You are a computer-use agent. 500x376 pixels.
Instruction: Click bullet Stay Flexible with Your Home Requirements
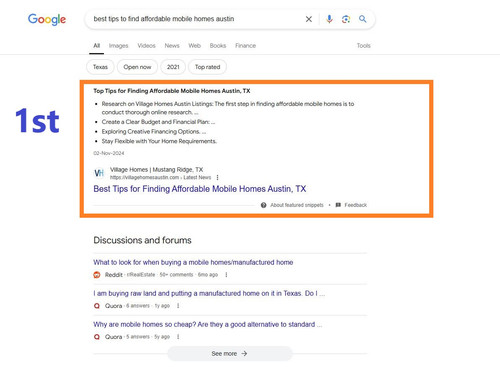point(159,141)
